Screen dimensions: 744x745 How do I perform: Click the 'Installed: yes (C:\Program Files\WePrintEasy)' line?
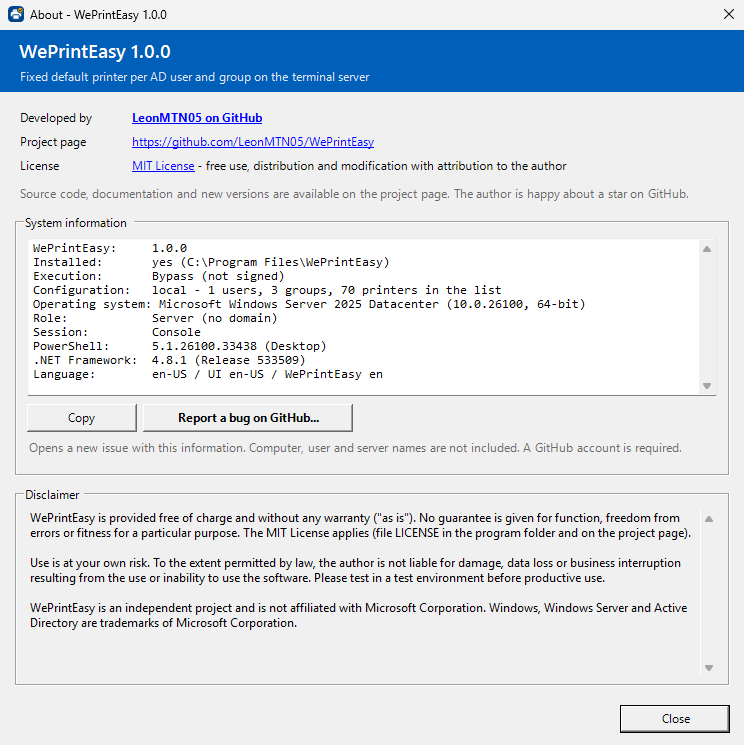(x=211, y=262)
